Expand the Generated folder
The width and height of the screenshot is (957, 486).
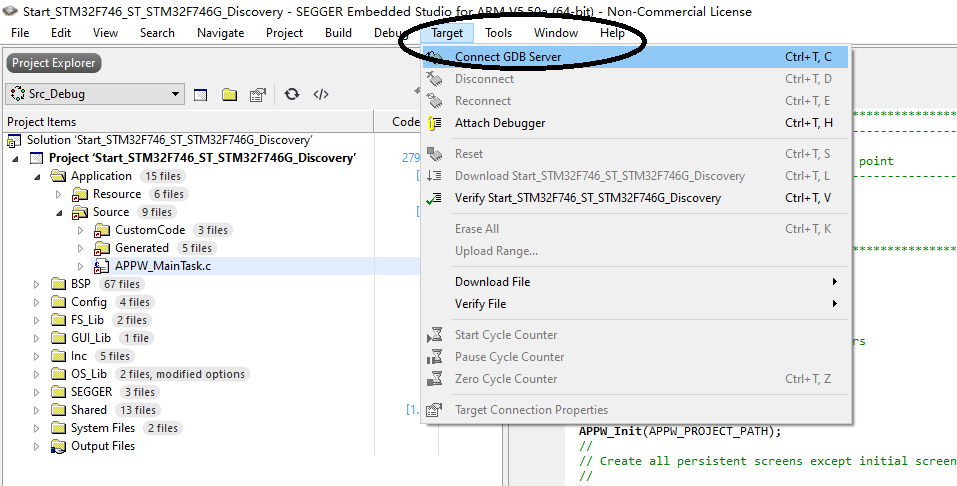81,248
